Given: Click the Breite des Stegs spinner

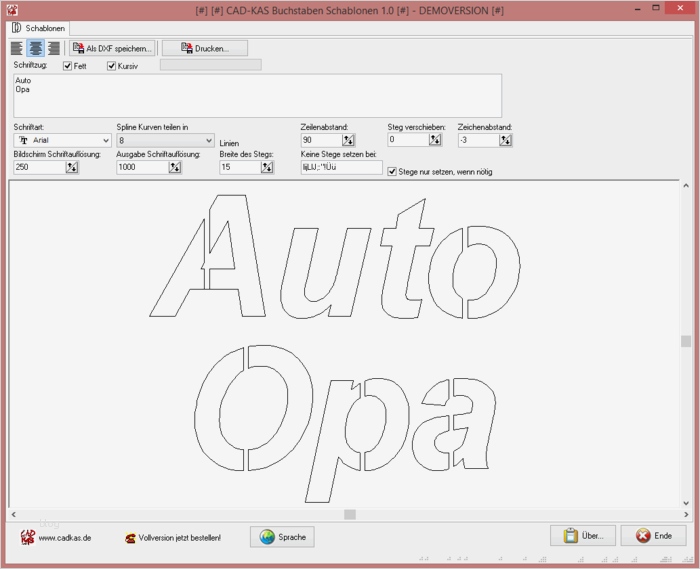Looking at the screenshot, I should click(267, 168).
